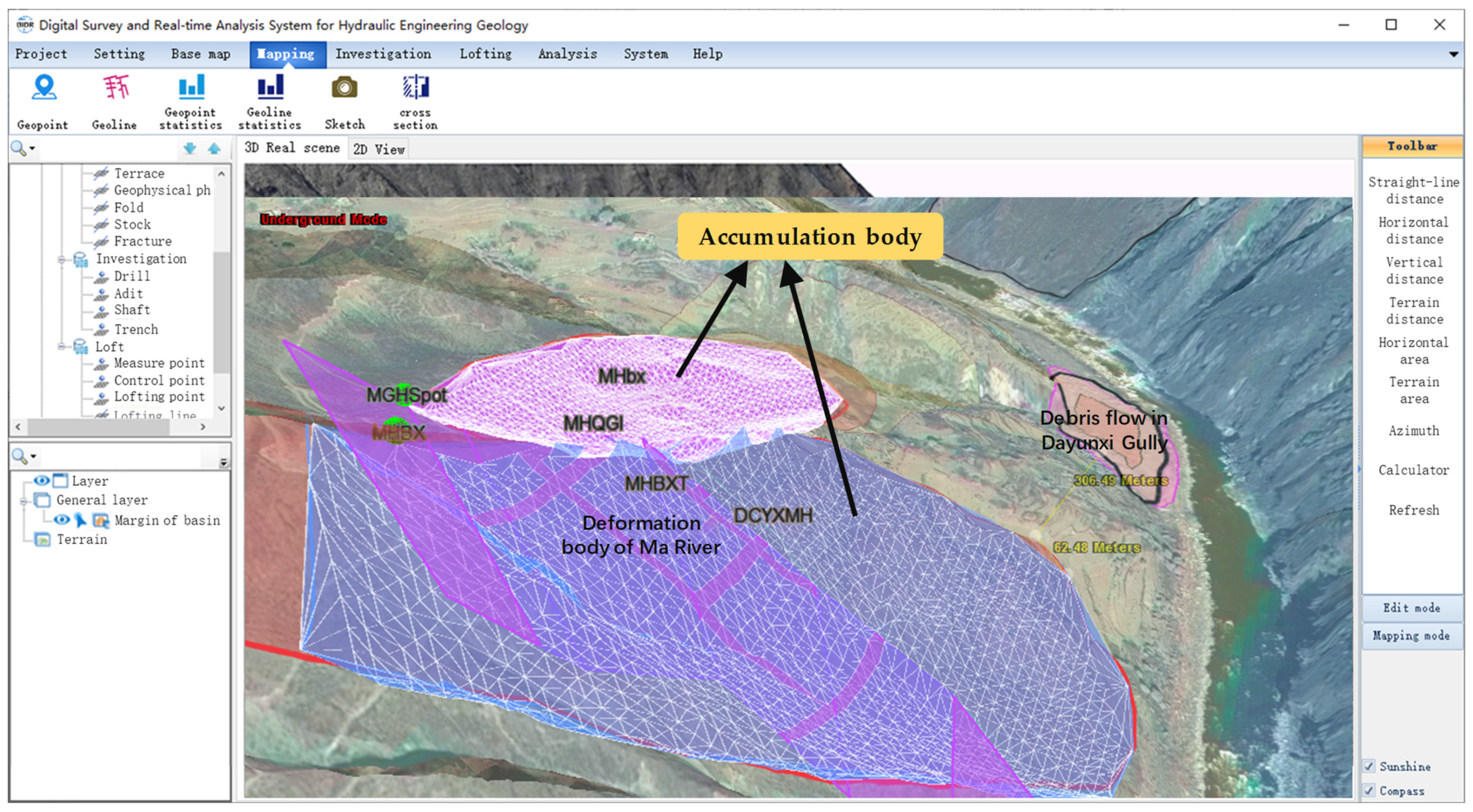Image resolution: width=1473 pixels, height=812 pixels.
Task: Click the blue down arrow icon
Action: coord(189,149)
